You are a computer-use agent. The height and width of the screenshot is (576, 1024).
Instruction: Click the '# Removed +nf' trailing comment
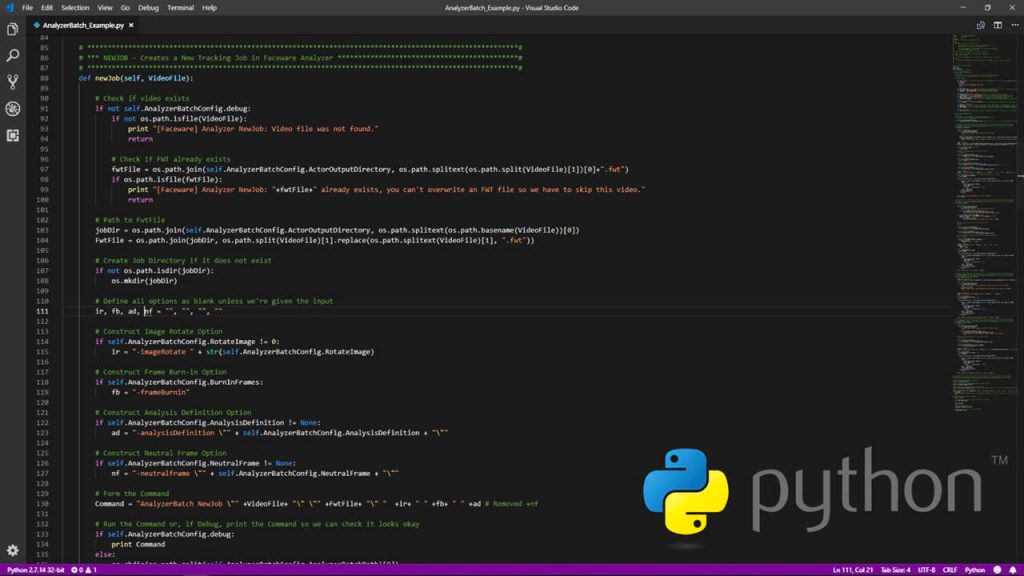pyautogui.click(x=511, y=504)
